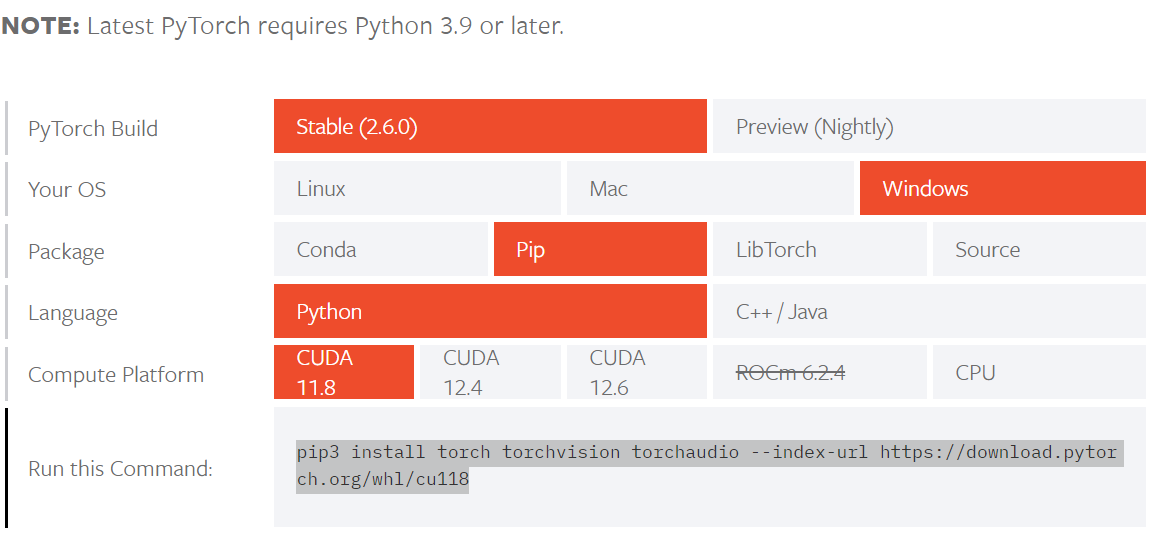Switch language to C++ / Java
This screenshot has height=543, width=1161.
(928, 312)
